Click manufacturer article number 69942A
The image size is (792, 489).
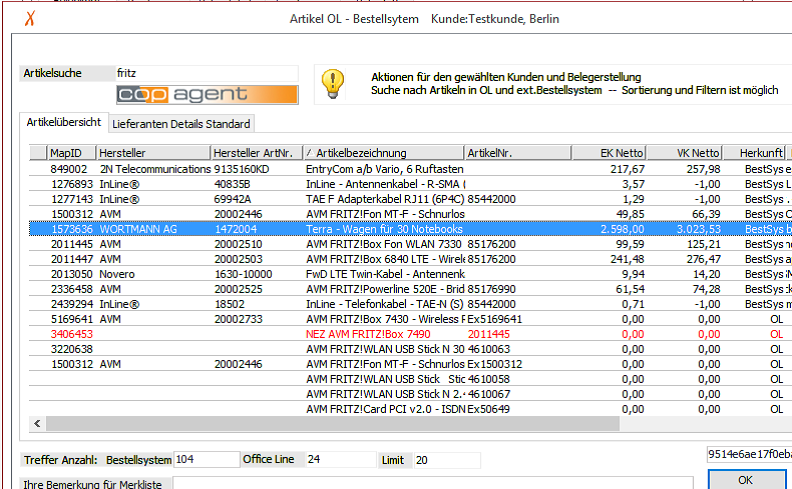[x=232, y=199]
